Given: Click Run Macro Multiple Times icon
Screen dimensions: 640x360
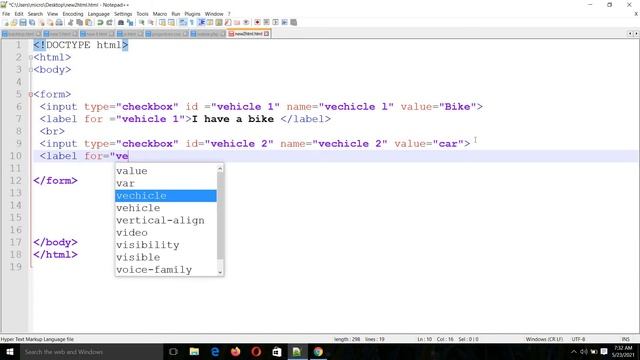Looking at the screenshot, I should click(284, 22).
